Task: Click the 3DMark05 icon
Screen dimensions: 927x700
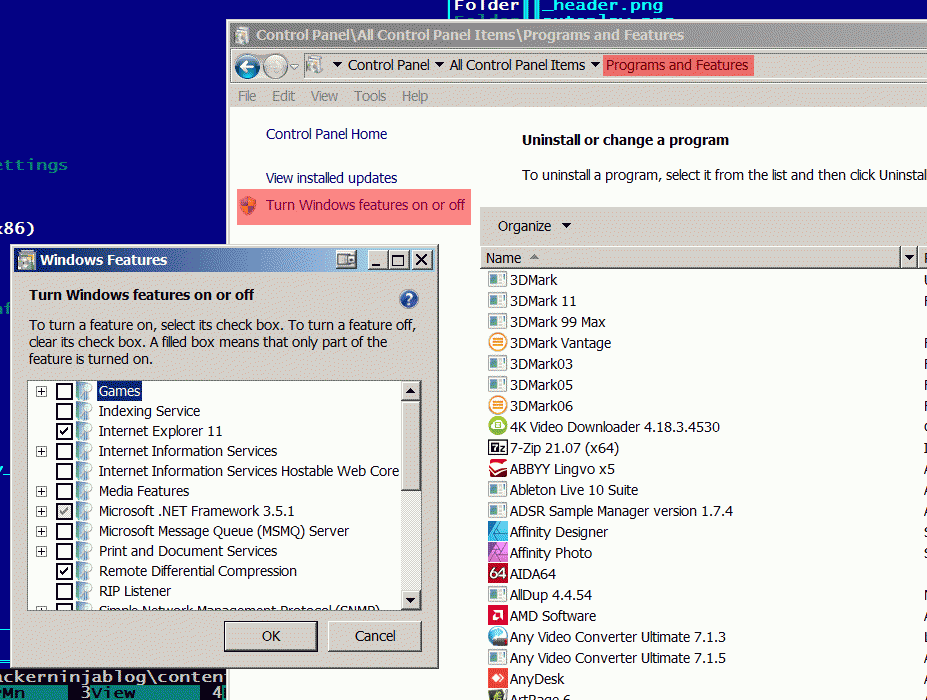Action: [497, 384]
